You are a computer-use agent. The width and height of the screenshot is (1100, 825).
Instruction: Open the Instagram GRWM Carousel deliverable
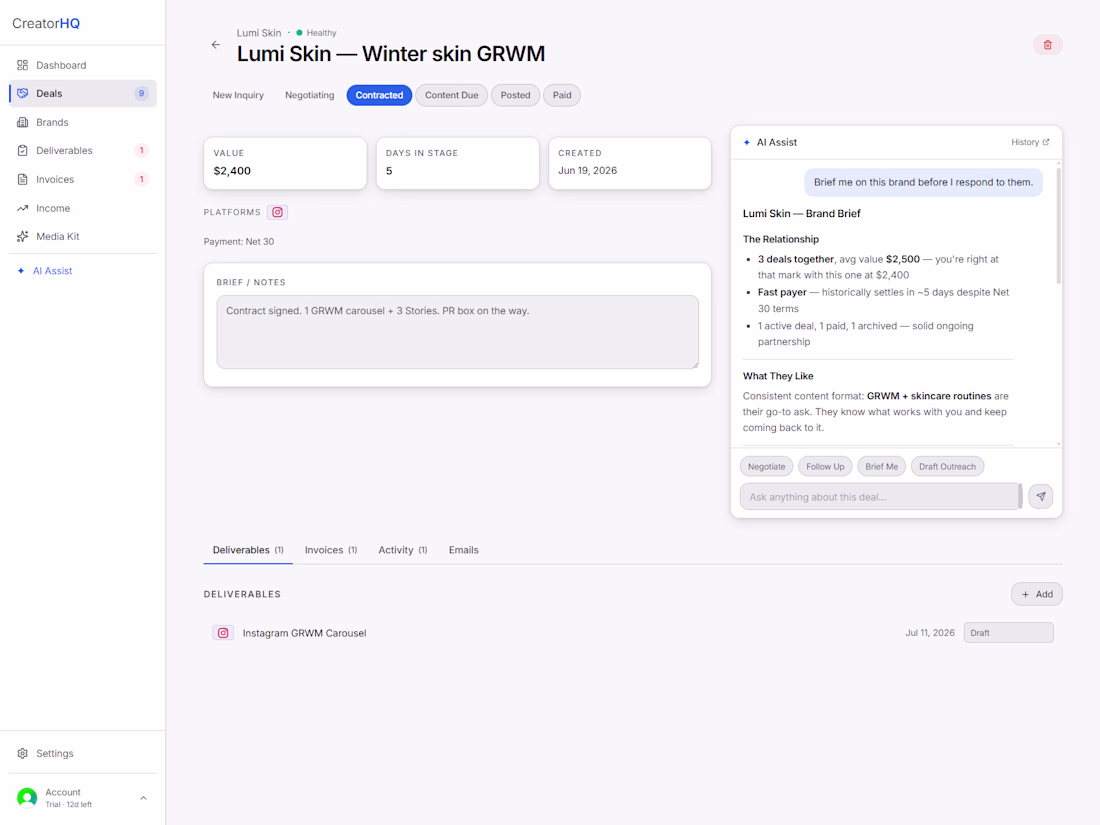[304, 633]
